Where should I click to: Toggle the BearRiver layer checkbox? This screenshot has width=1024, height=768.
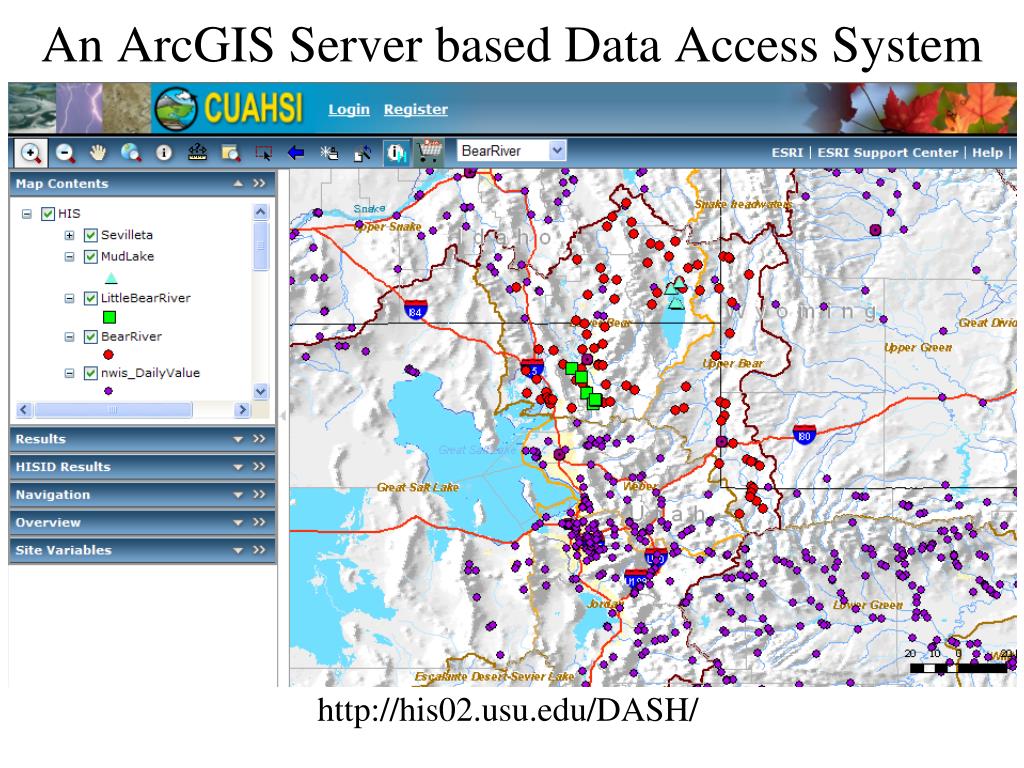pyautogui.click(x=91, y=337)
